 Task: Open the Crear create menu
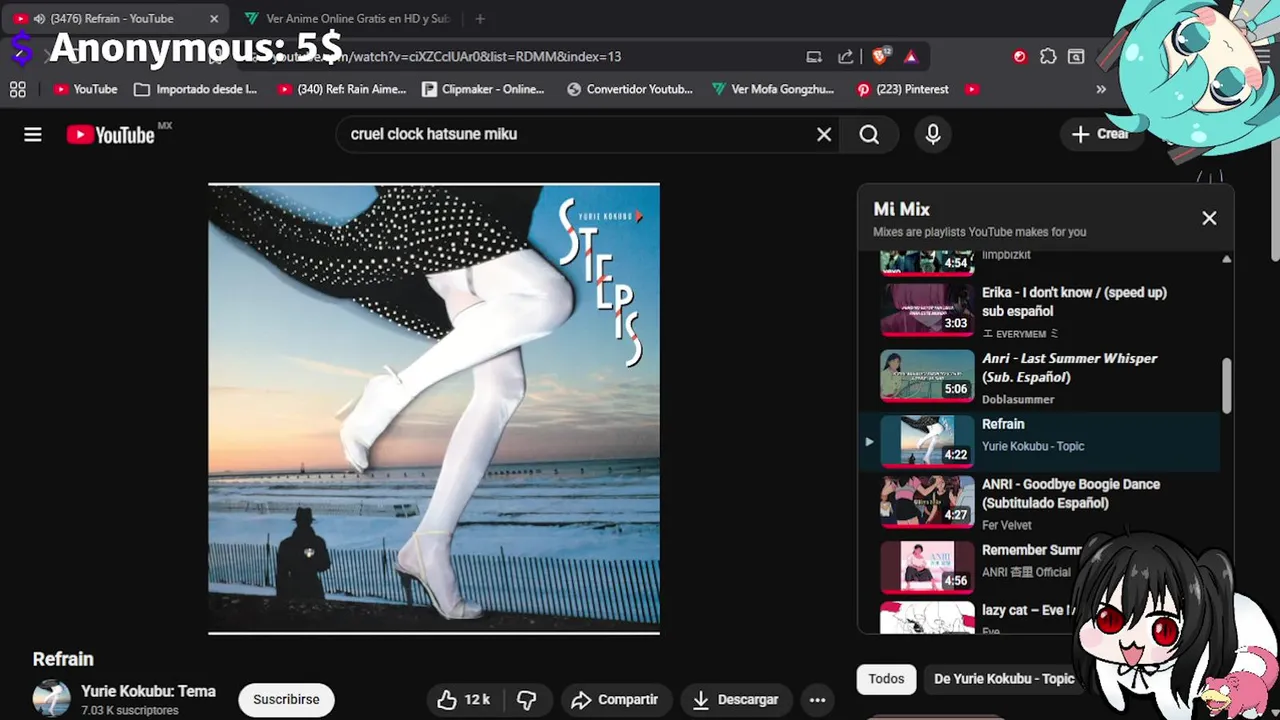(1100, 134)
